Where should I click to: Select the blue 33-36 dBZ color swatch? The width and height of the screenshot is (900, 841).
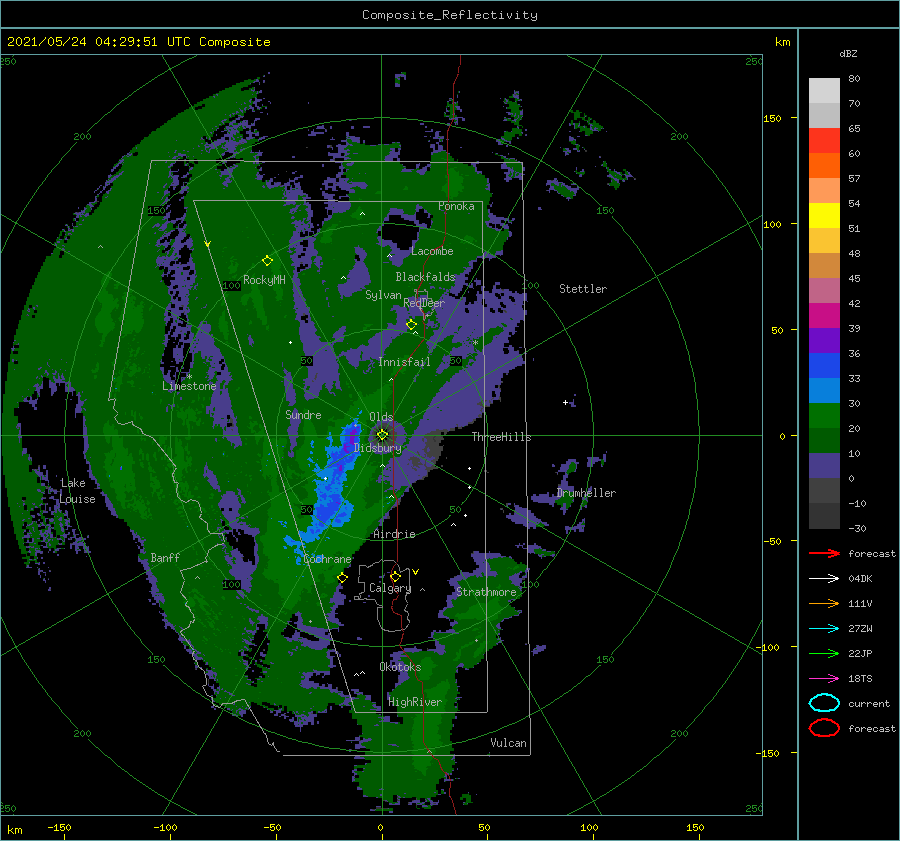pos(824,366)
